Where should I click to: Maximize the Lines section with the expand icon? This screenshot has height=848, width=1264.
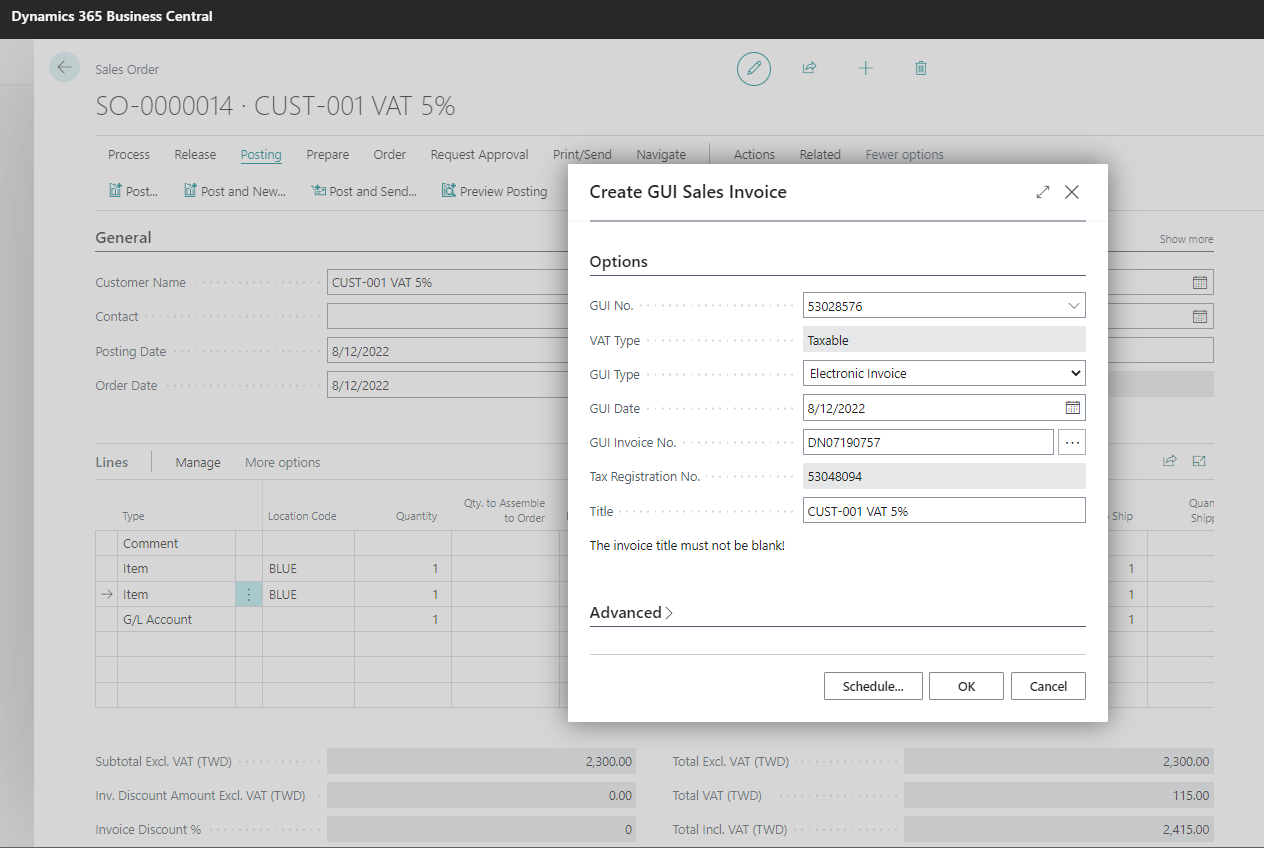coord(1199,461)
